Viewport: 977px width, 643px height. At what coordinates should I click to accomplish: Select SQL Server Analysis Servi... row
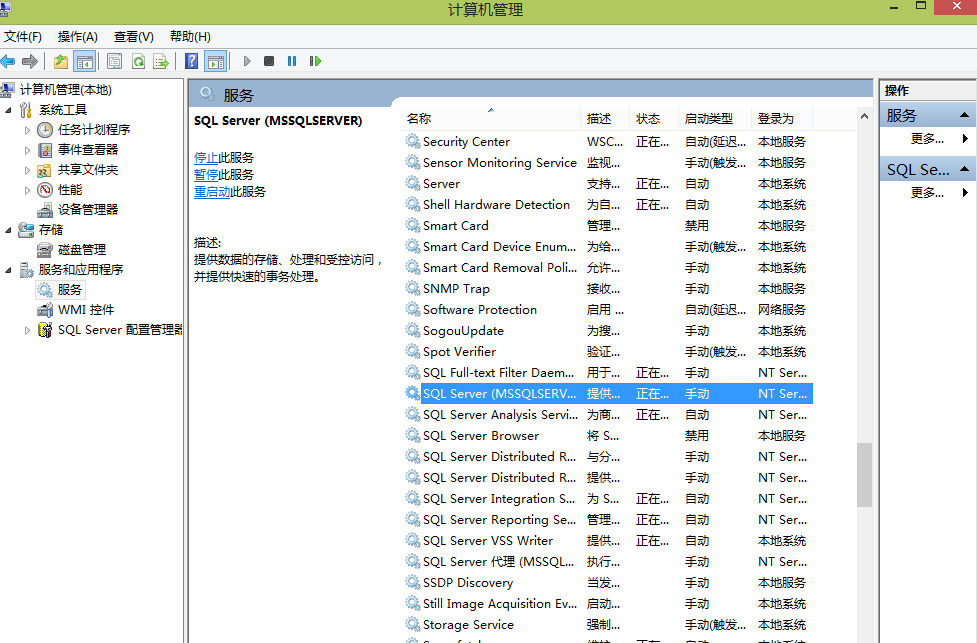(608, 414)
